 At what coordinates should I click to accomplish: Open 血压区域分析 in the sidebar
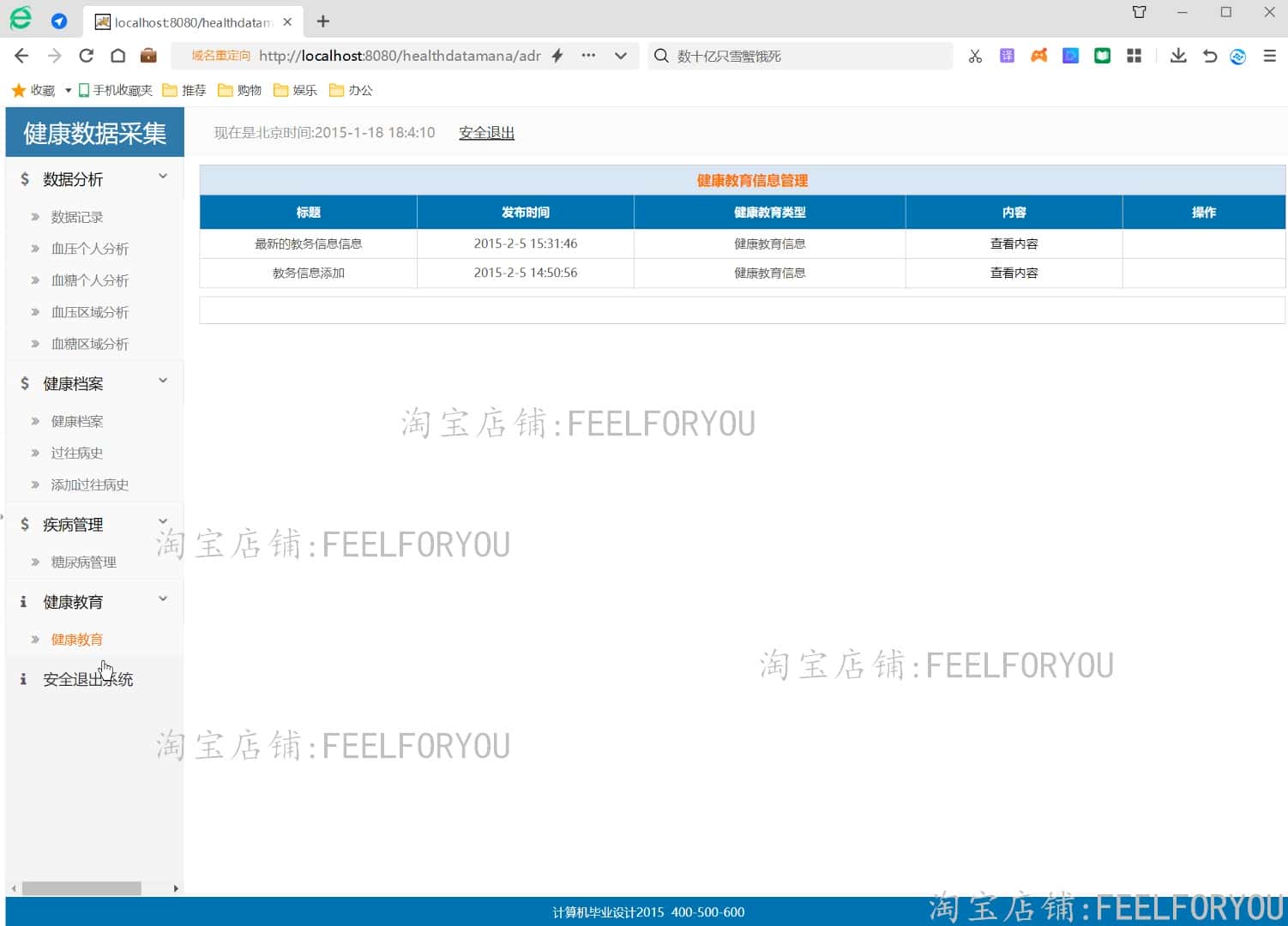click(x=90, y=312)
